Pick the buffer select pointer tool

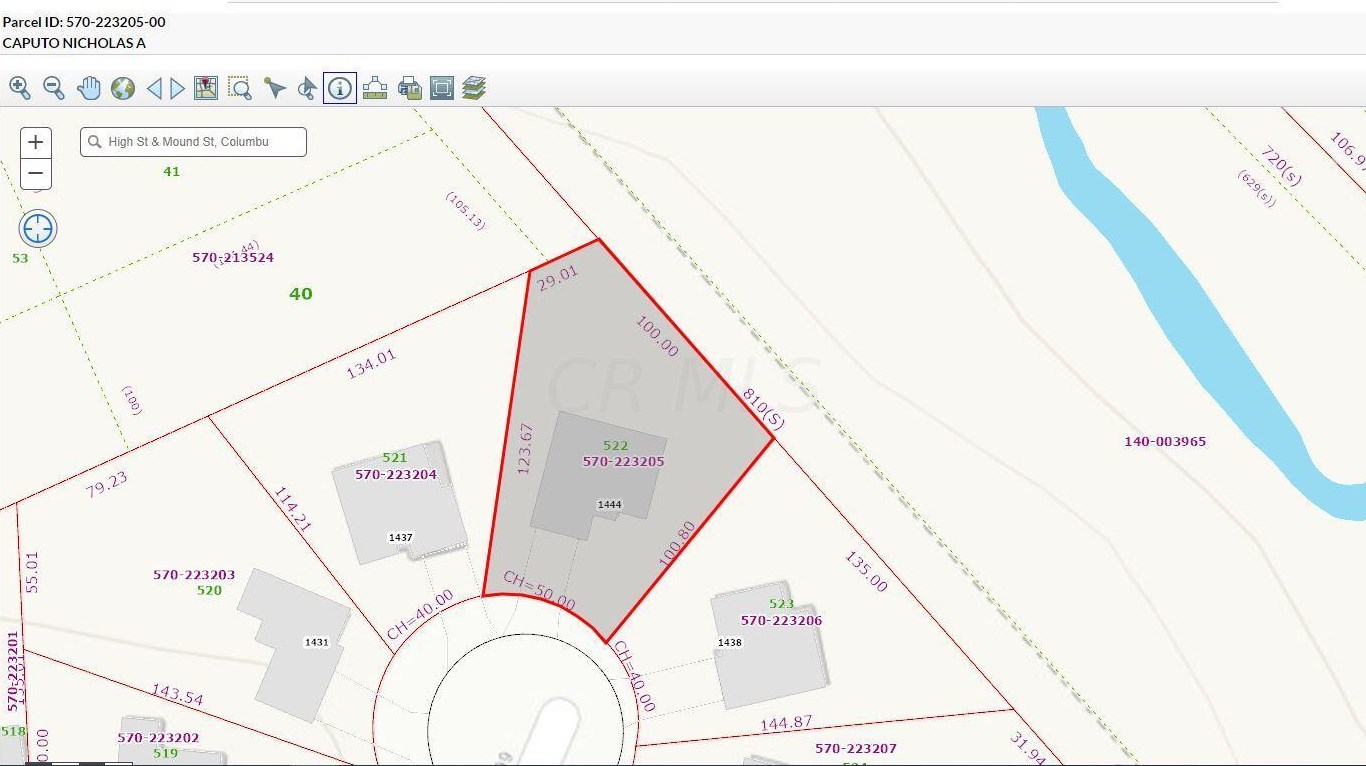307,88
